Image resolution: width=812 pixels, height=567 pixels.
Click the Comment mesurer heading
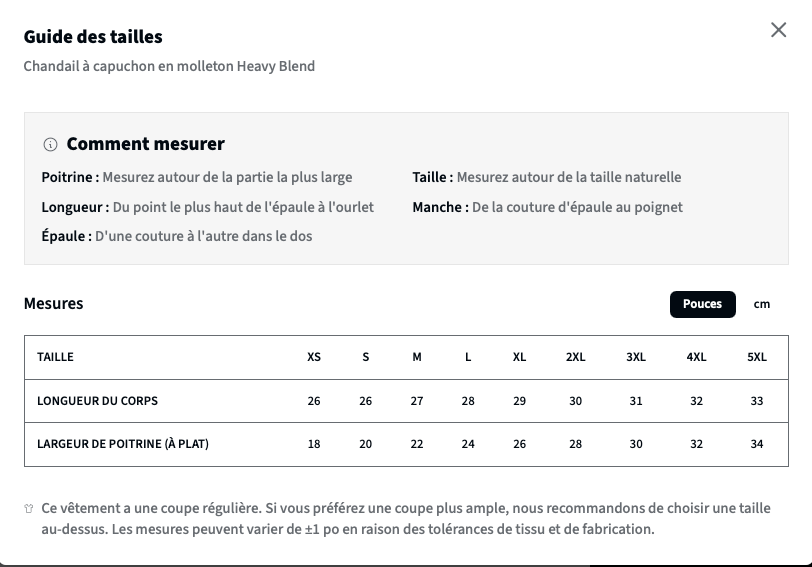pos(146,144)
